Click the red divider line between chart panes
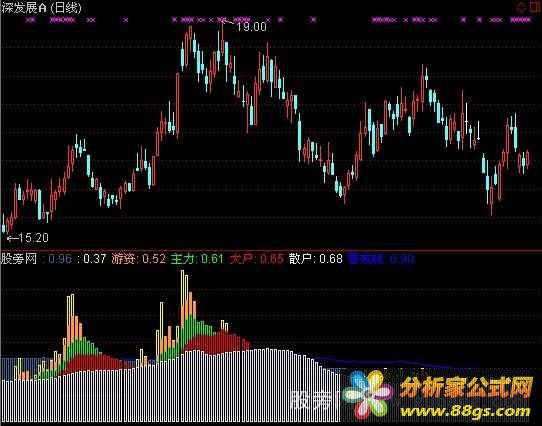Image resolution: width=542 pixels, height=426 pixels. click(271, 250)
